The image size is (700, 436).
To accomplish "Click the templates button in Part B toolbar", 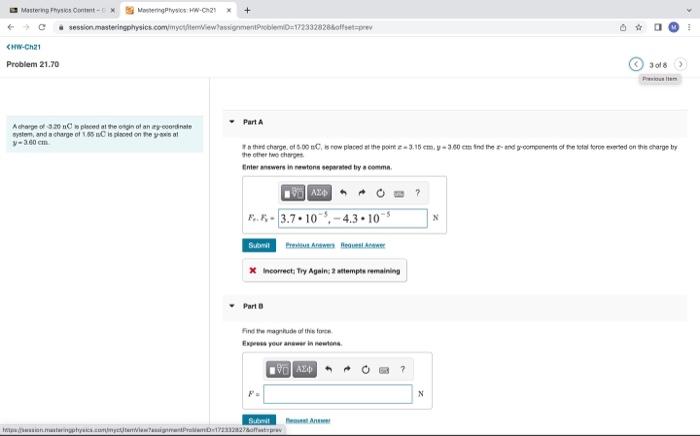I will click(278, 370).
